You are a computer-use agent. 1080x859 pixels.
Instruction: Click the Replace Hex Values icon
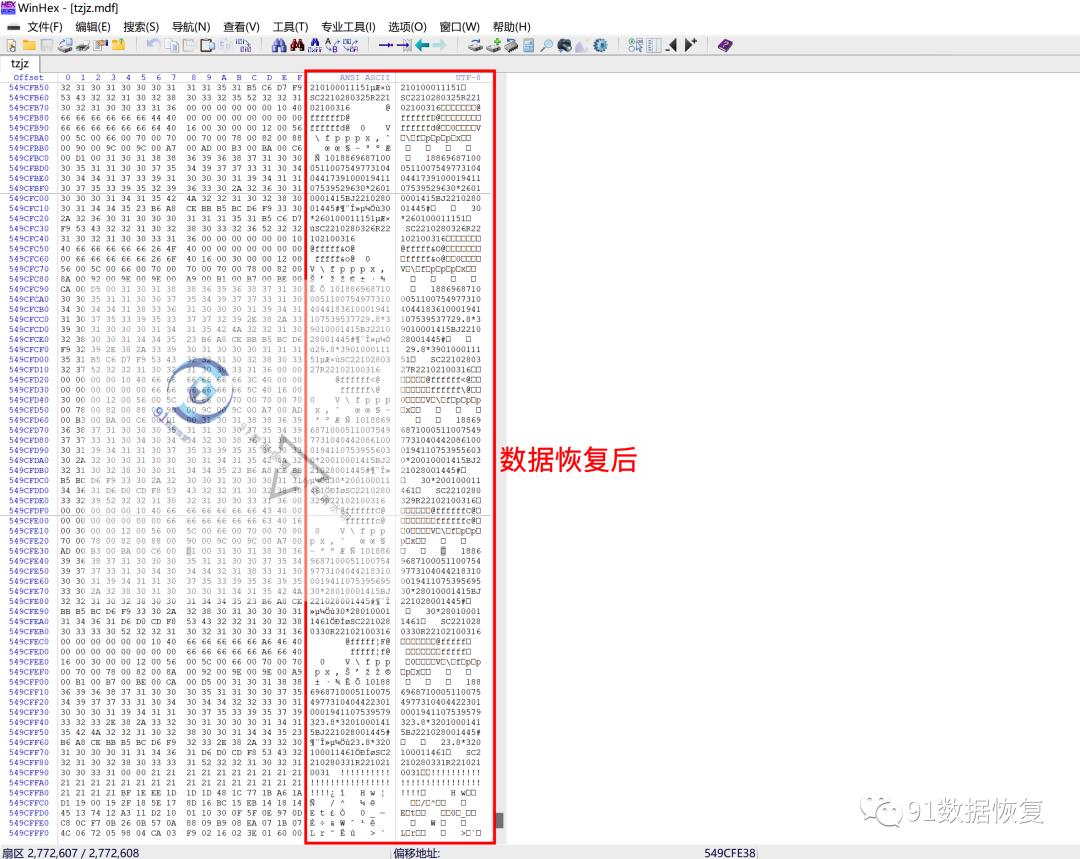click(350, 45)
